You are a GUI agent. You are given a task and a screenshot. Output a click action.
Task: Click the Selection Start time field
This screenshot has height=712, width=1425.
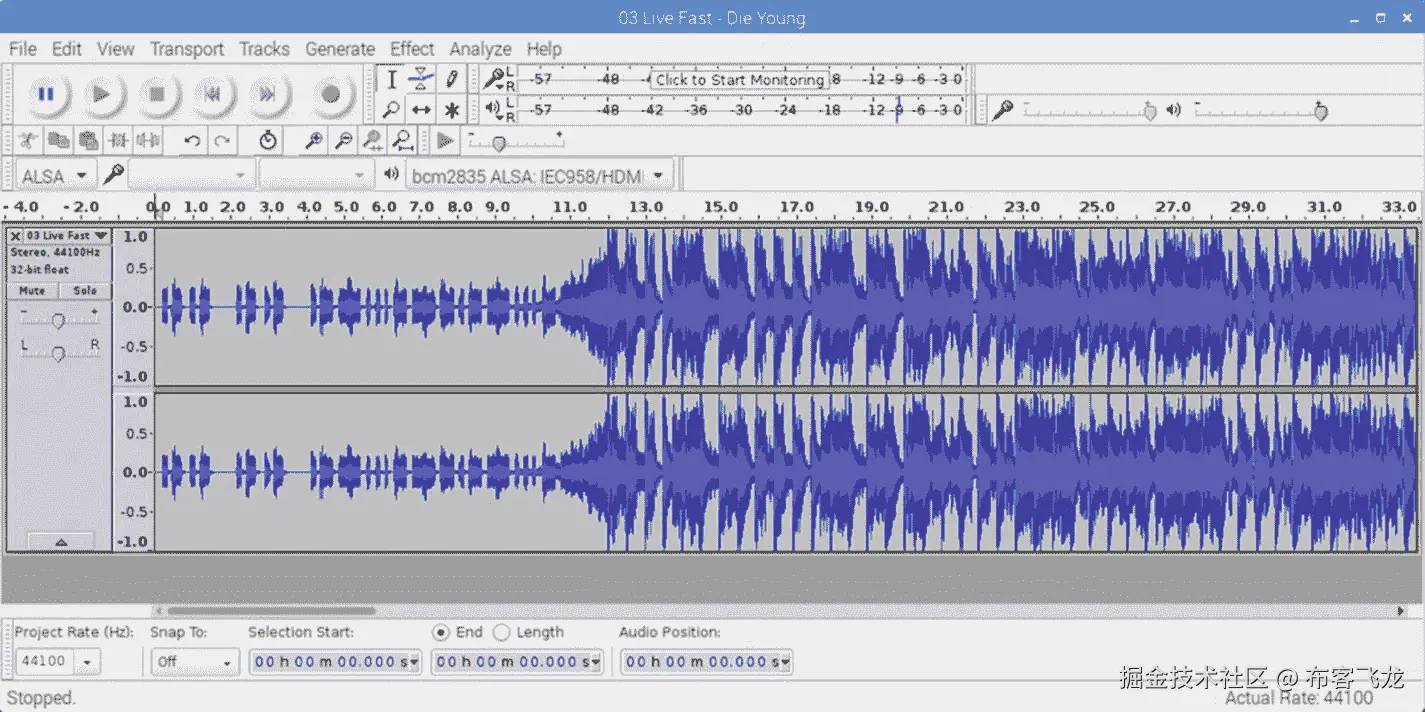tap(334, 662)
